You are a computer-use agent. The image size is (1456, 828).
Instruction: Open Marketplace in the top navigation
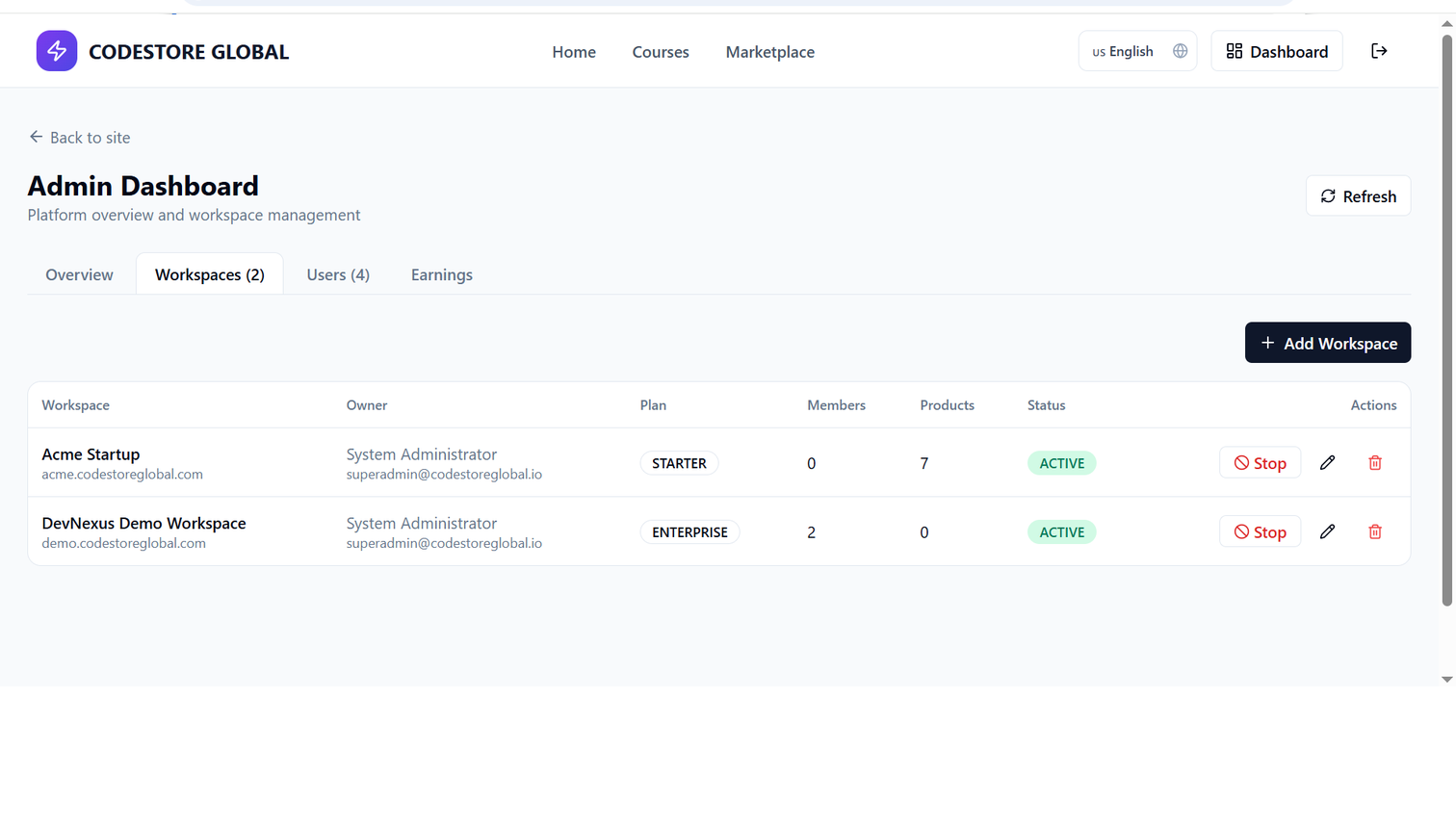coord(770,52)
